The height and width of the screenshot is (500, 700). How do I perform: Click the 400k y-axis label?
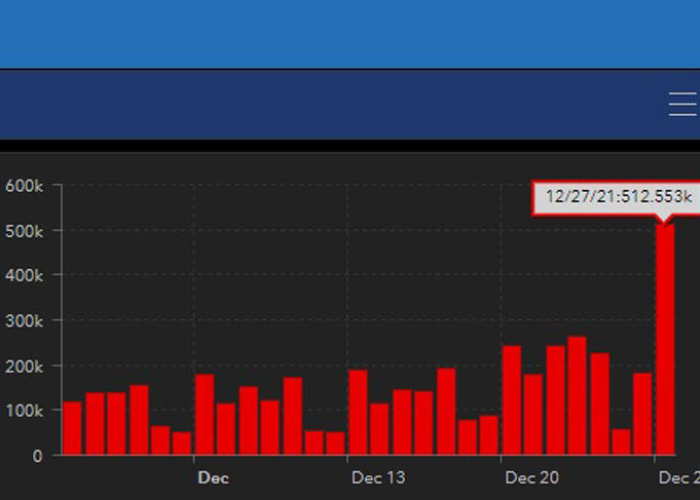[24, 275]
